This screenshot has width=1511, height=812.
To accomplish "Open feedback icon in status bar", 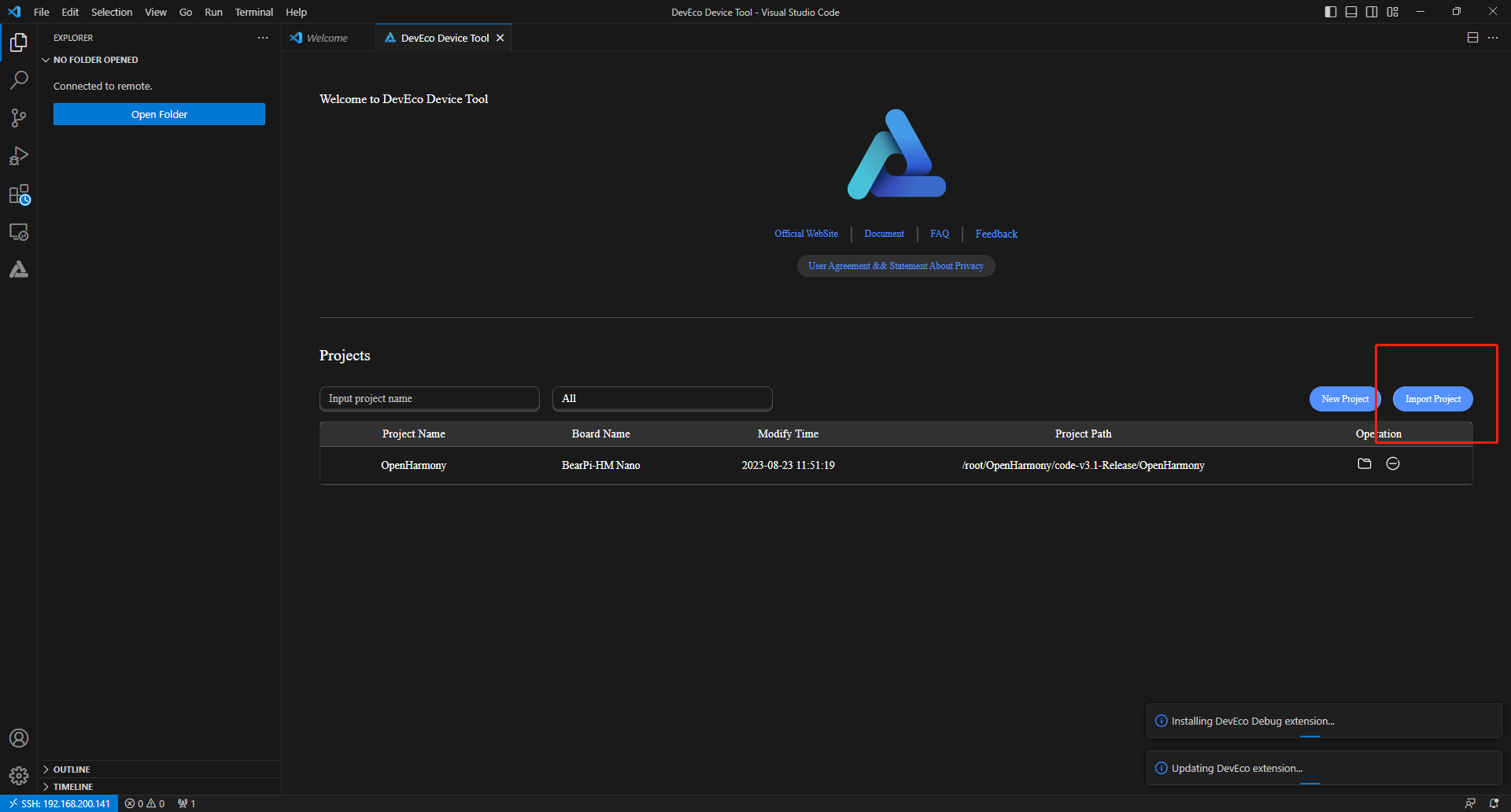I will (x=1470, y=803).
